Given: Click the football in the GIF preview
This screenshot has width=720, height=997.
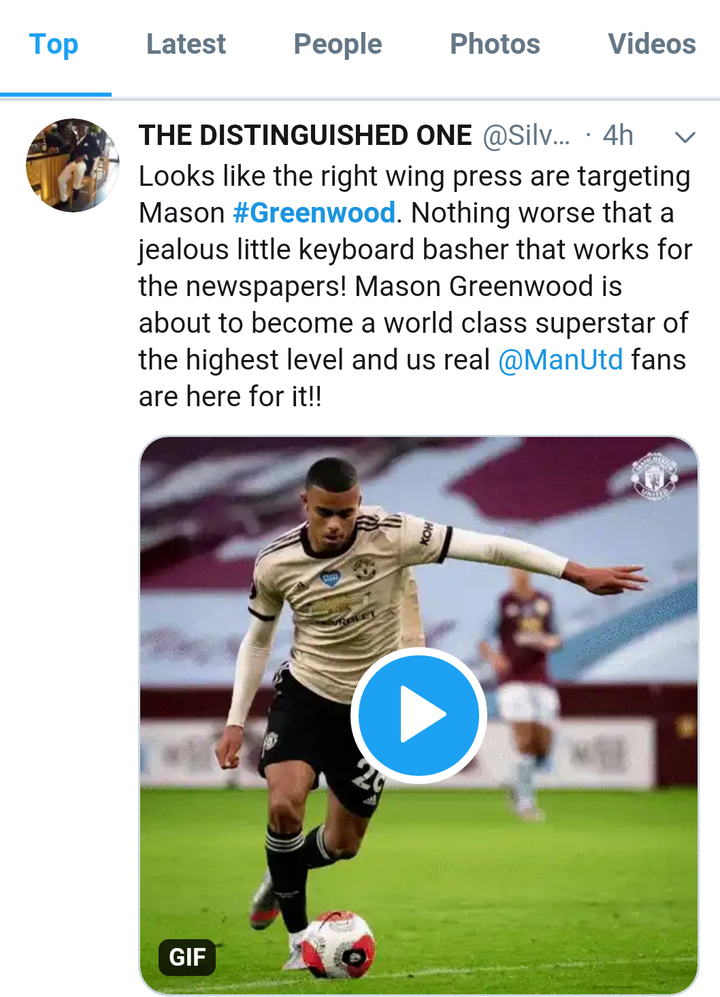Looking at the screenshot, I should (x=338, y=945).
